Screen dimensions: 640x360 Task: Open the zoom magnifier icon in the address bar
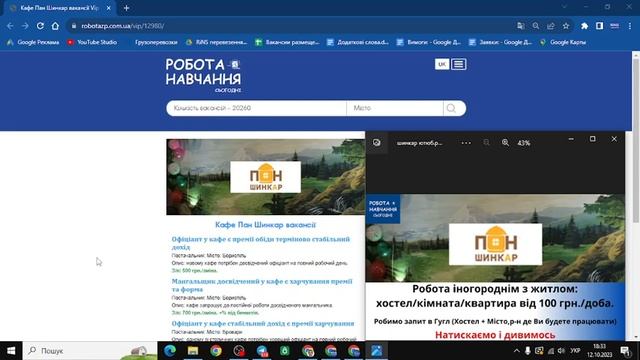(x=536, y=26)
